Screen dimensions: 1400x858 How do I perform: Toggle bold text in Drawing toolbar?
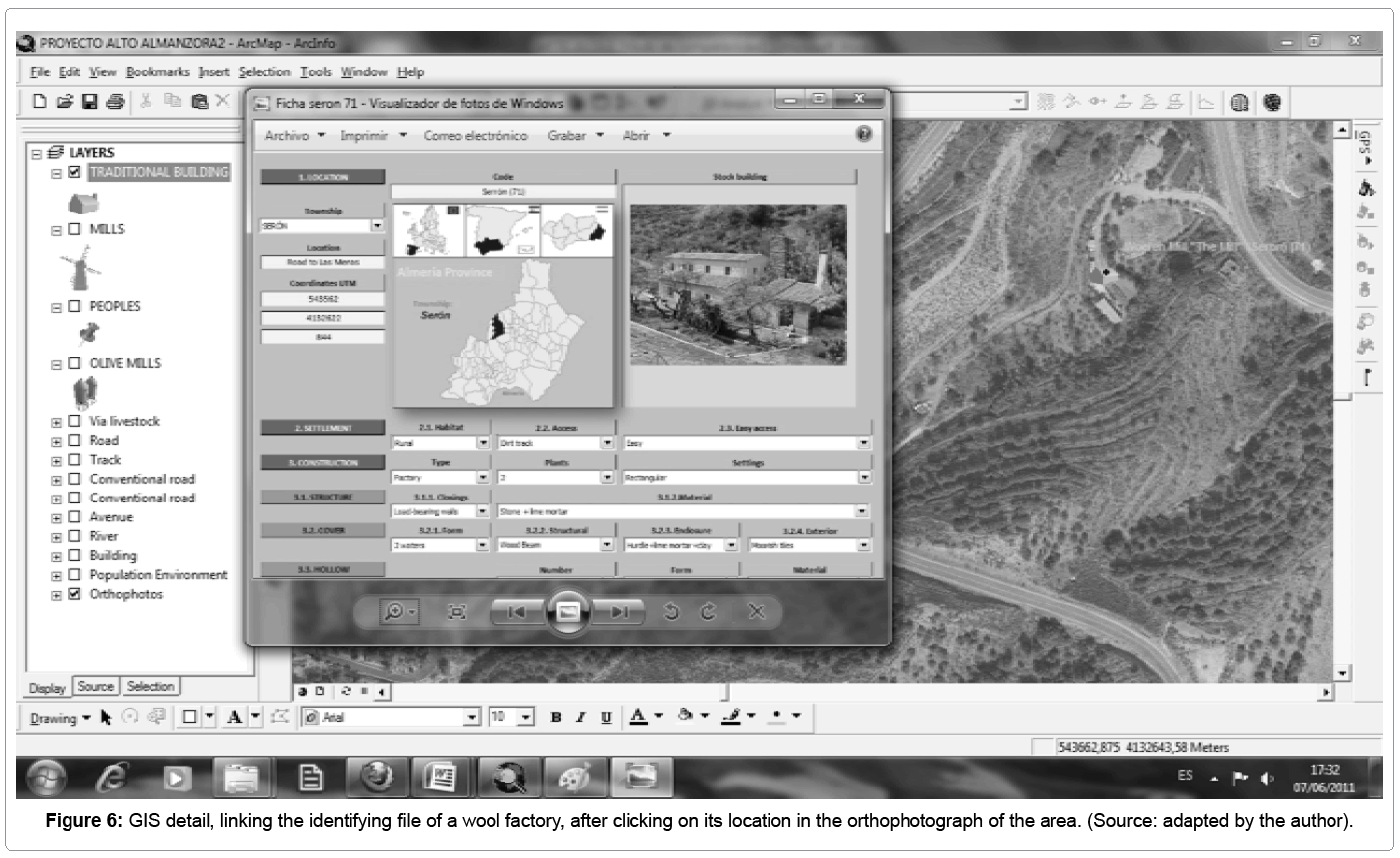[556, 717]
